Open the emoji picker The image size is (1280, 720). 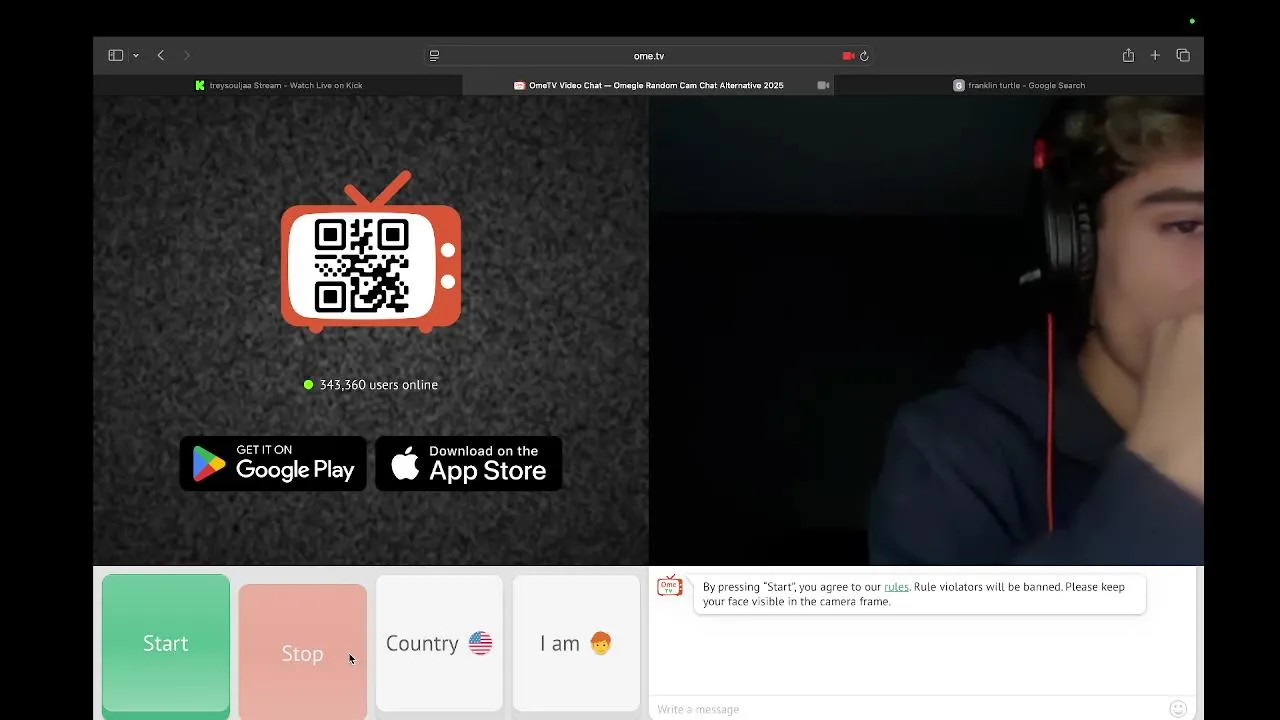point(1178,709)
